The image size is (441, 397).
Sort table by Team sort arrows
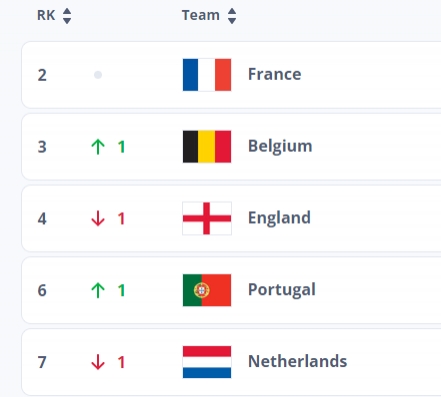(232, 16)
